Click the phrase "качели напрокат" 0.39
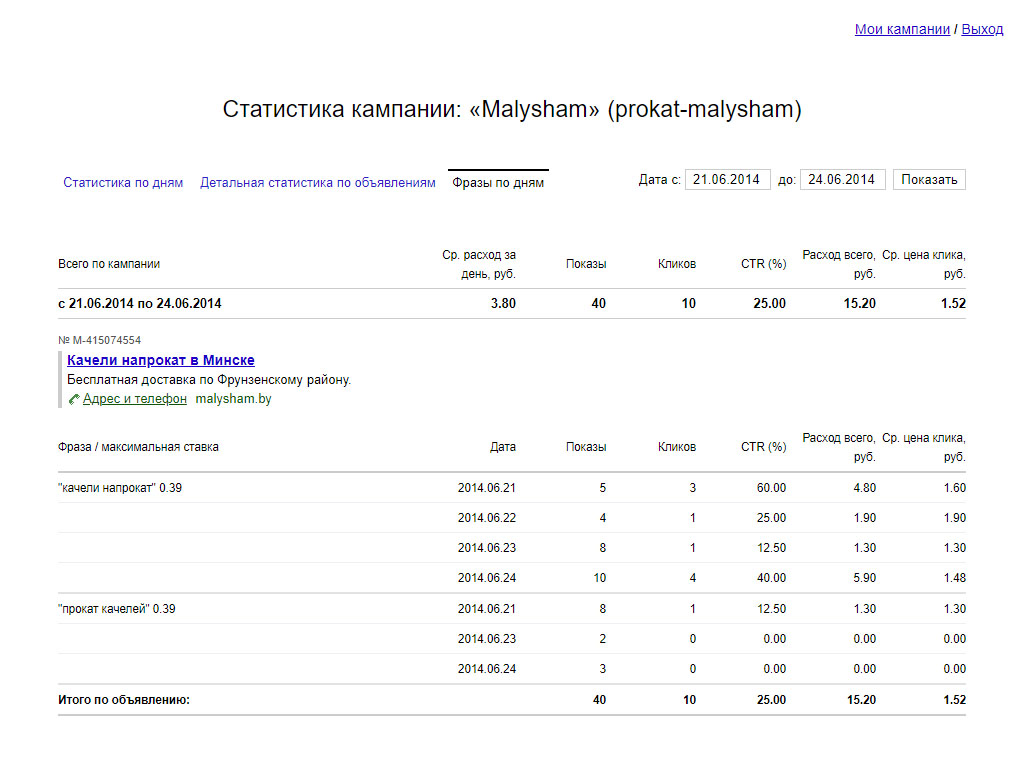 (120, 488)
